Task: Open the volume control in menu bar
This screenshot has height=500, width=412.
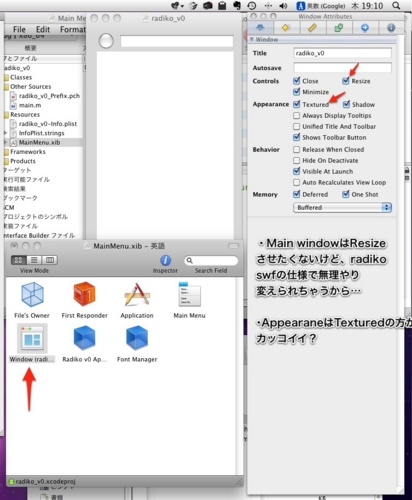Action: (x=283, y=6)
